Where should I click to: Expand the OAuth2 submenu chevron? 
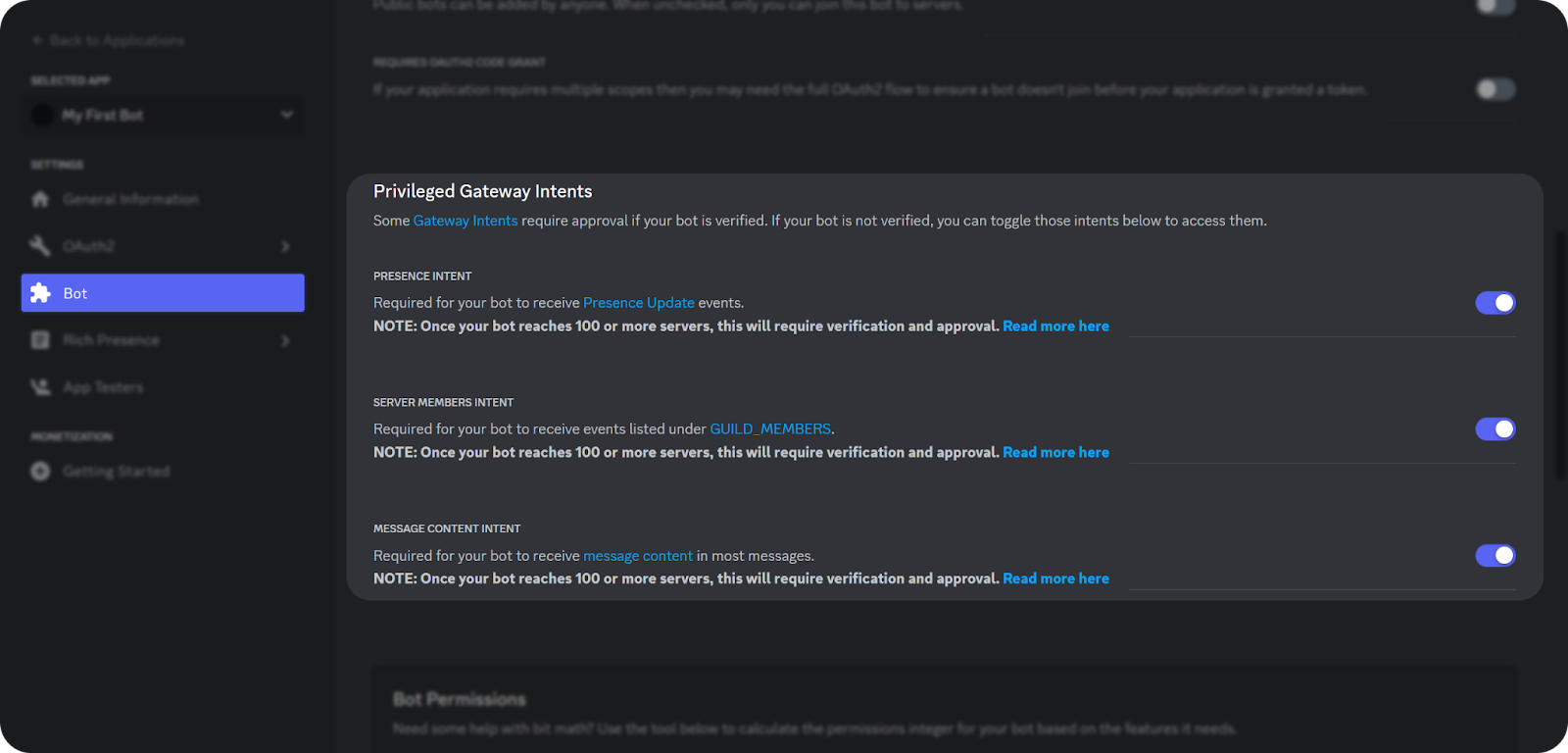pyautogui.click(x=285, y=246)
